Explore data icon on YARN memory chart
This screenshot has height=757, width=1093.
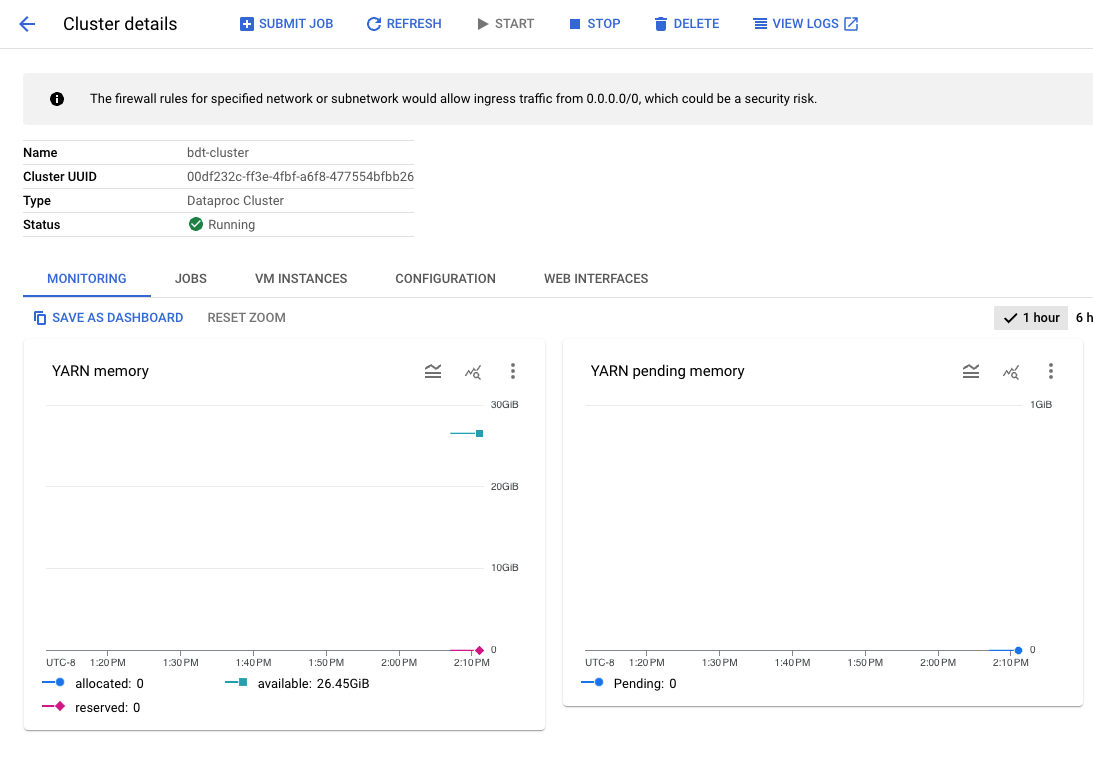473,372
